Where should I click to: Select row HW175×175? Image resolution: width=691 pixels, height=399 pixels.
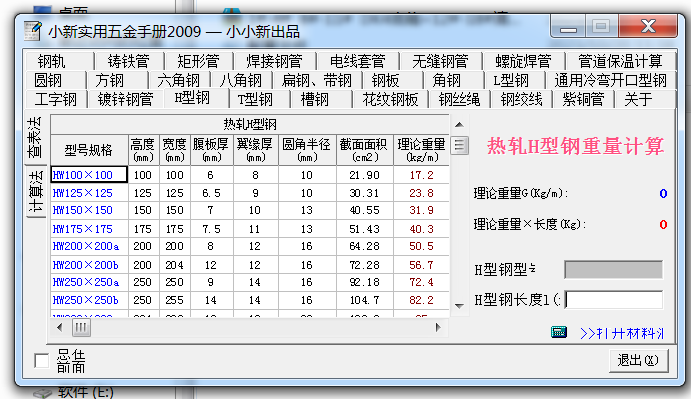click(250, 229)
